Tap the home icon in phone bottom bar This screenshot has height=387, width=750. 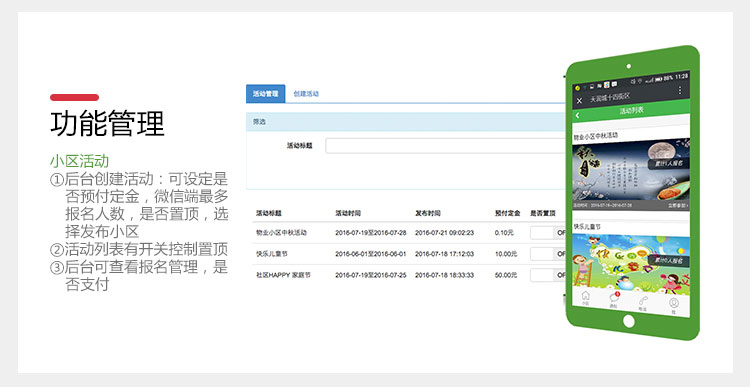[x=585, y=296]
